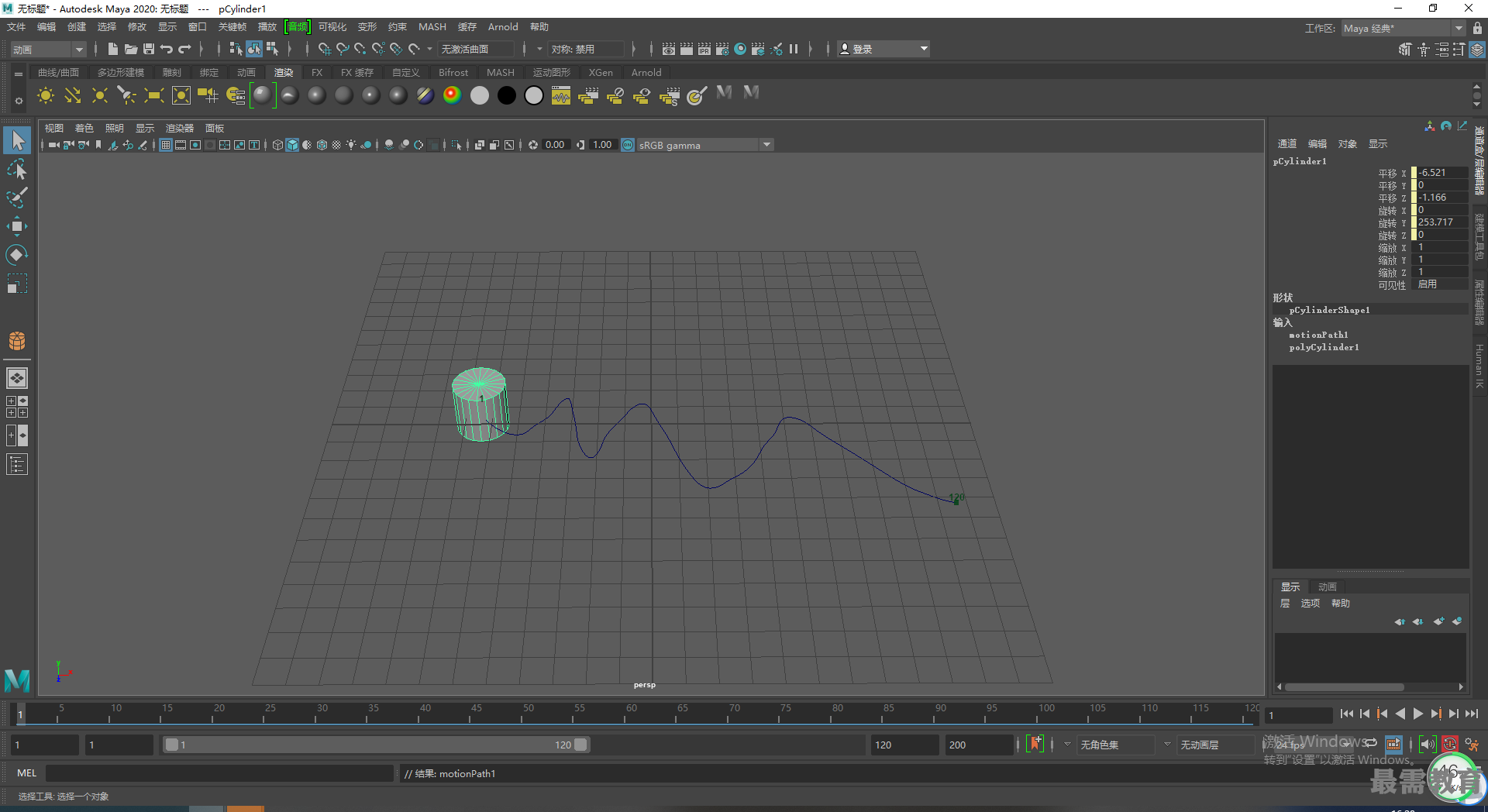The image size is (1488, 812).
Task: Open a new scene file icon
Action: coord(113,49)
